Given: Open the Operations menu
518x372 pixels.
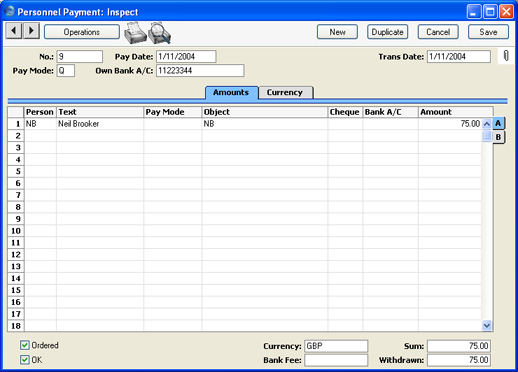Looking at the screenshot, I should point(82,32).
